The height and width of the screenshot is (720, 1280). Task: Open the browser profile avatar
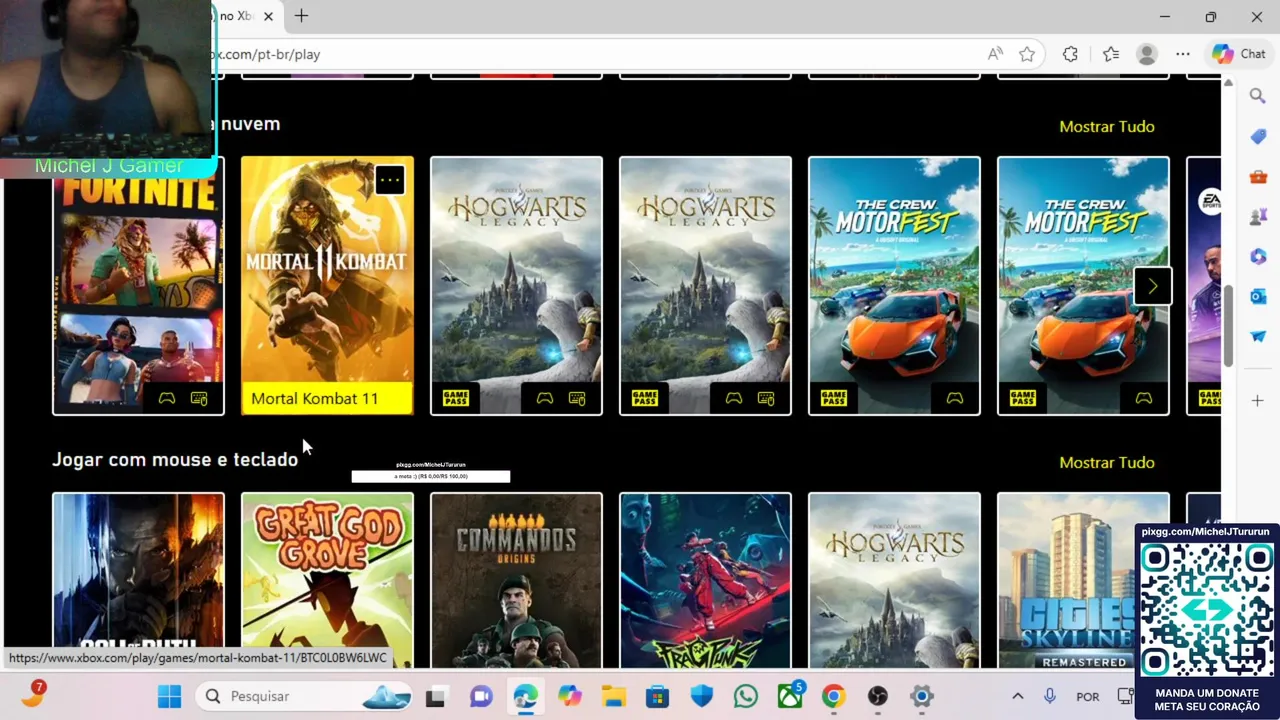tap(1147, 54)
